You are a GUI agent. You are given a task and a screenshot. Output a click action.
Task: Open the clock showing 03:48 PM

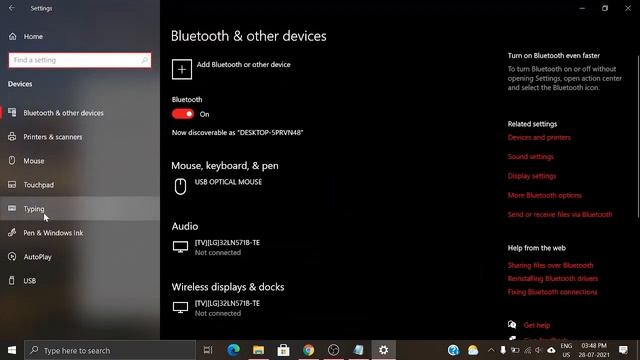click(x=594, y=350)
